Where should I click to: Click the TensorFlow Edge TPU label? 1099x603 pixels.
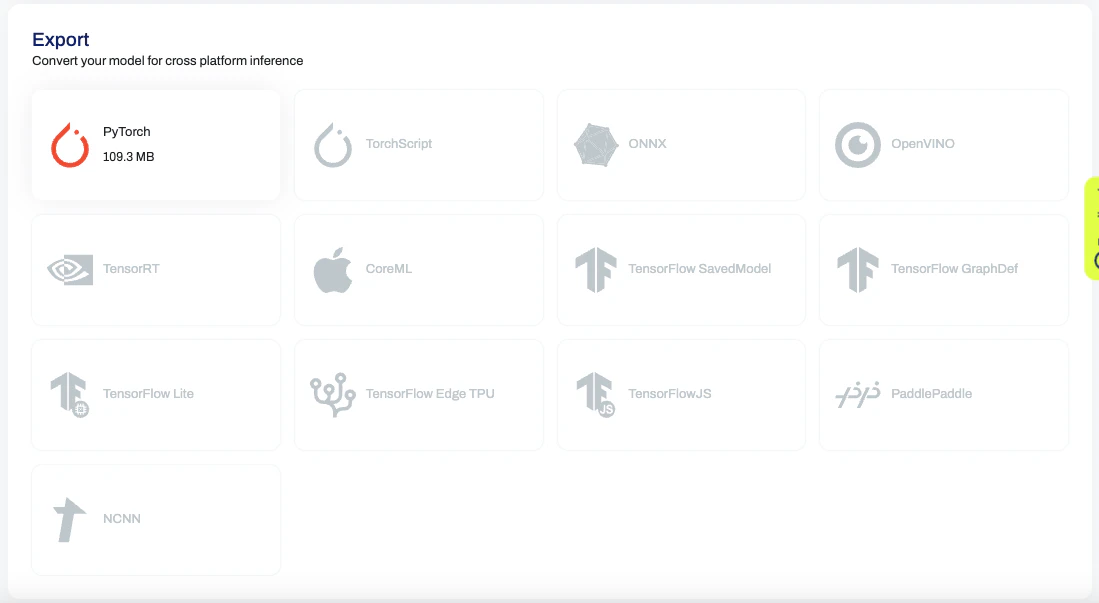pos(430,393)
